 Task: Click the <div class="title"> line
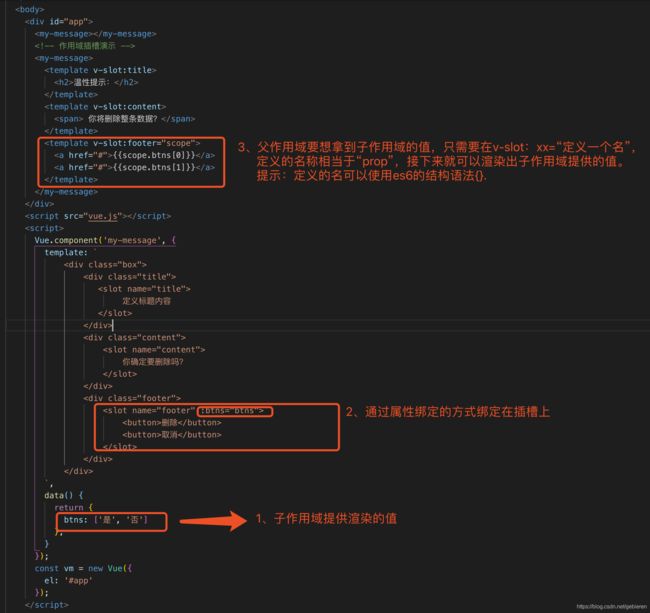[x=129, y=276]
